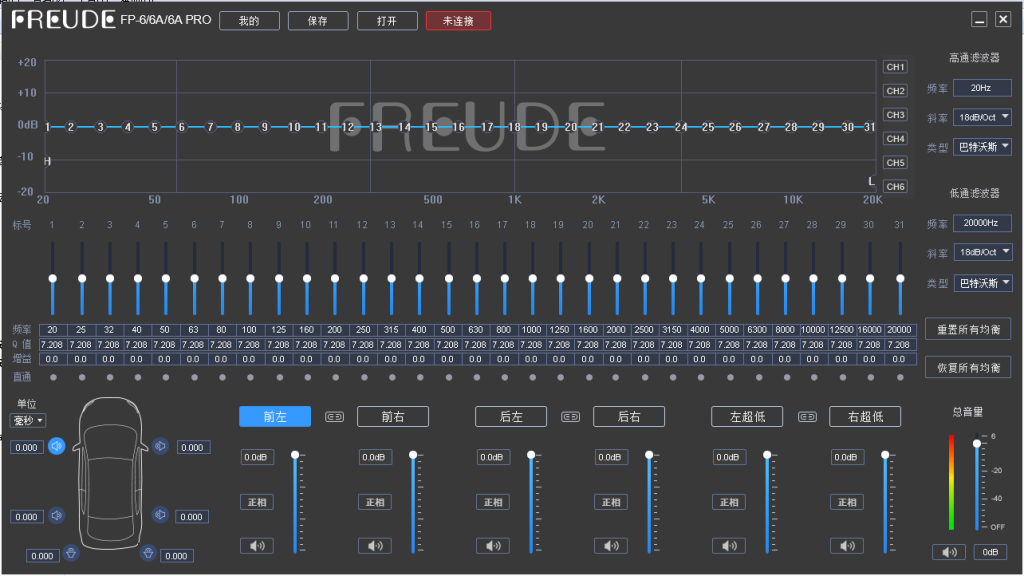This screenshot has width=1024, height=576.
Task: Click the master 0dB value box
Action: point(990,552)
